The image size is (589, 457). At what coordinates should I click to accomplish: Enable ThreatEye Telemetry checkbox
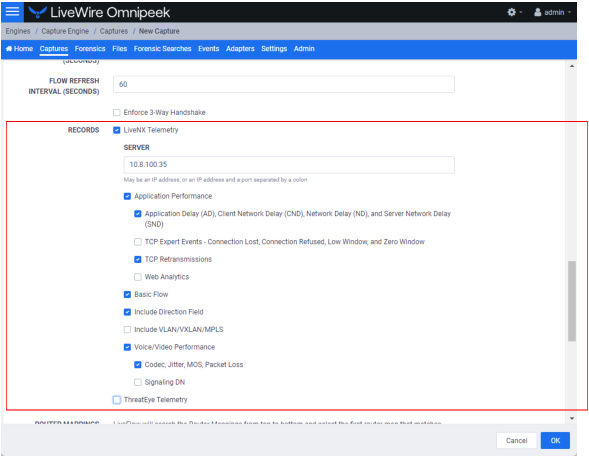(117, 400)
